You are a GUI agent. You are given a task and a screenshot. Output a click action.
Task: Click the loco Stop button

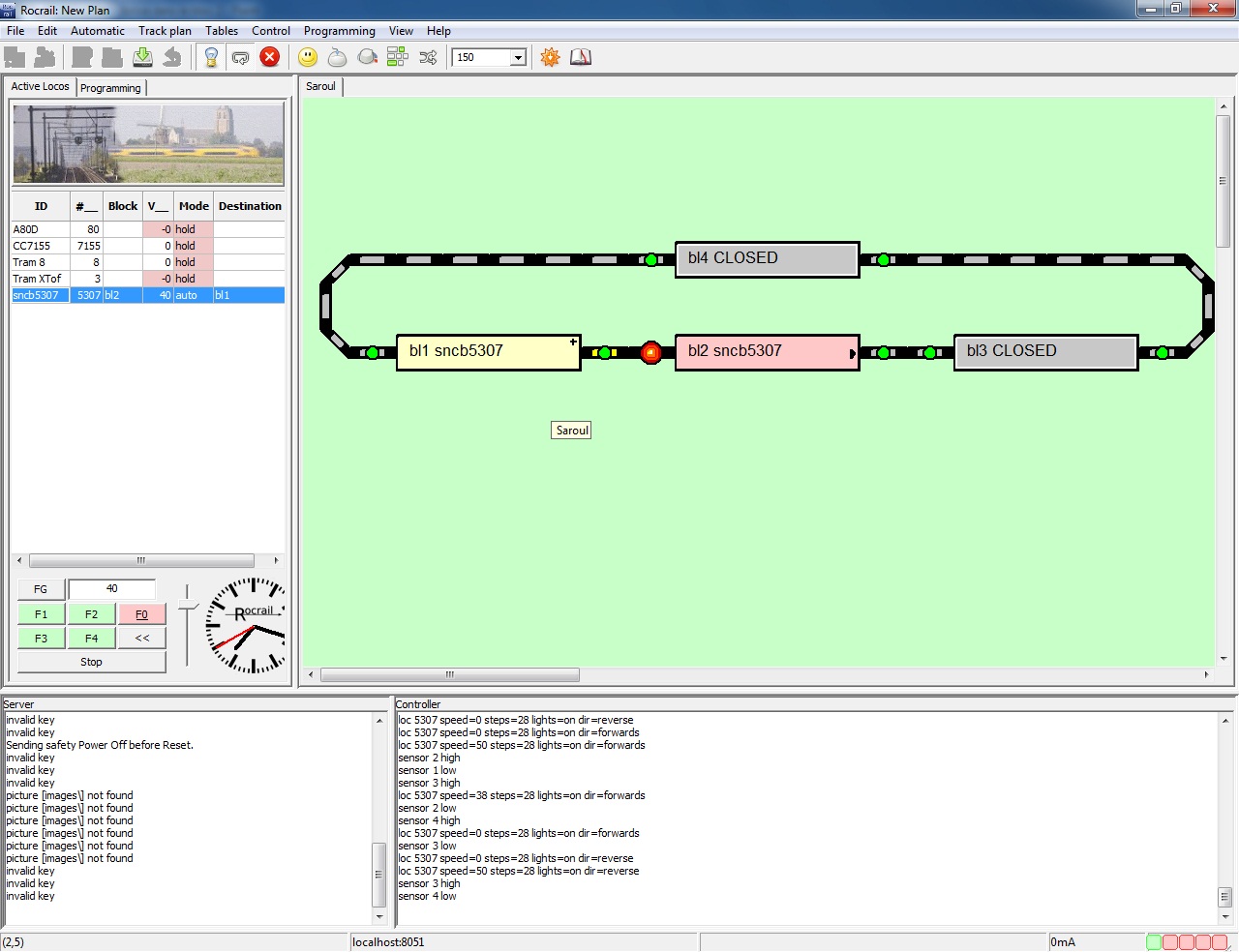pyautogui.click(x=91, y=662)
